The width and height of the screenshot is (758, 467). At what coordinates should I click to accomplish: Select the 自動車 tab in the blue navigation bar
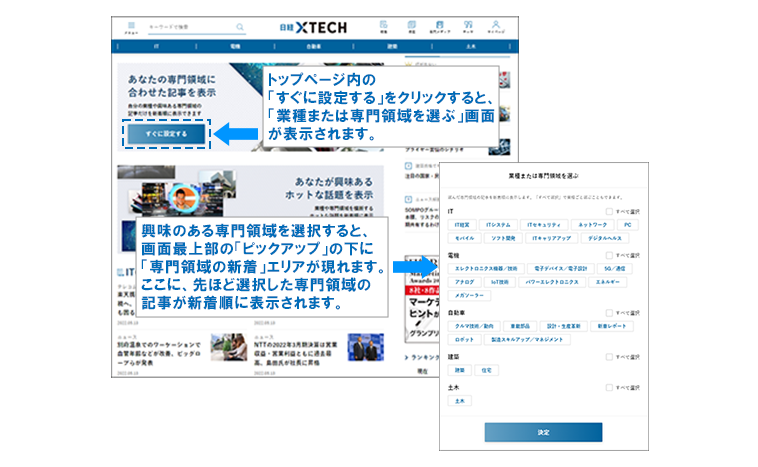pyautogui.click(x=314, y=46)
